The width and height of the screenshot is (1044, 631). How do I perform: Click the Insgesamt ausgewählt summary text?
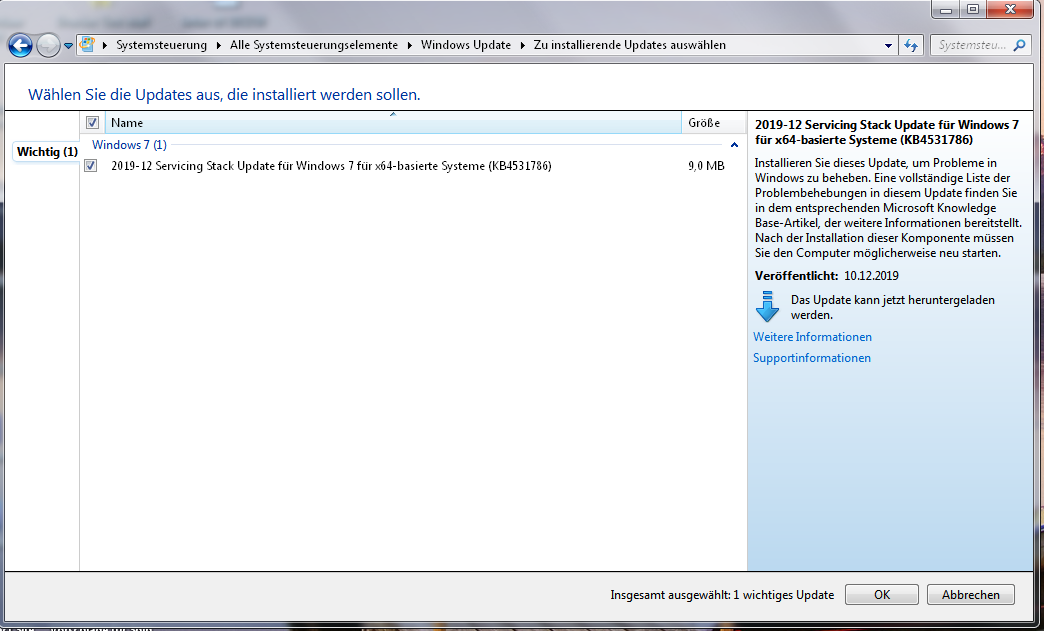pos(722,595)
